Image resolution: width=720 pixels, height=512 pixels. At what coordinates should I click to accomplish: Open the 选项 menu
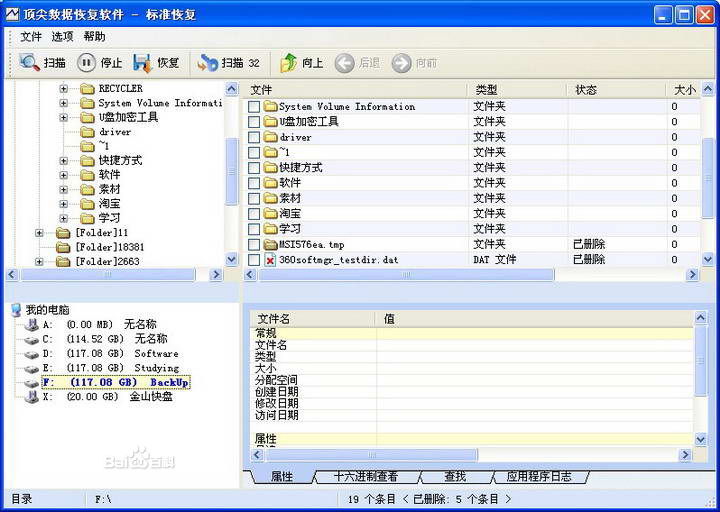pyautogui.click(x=62, y=37)
